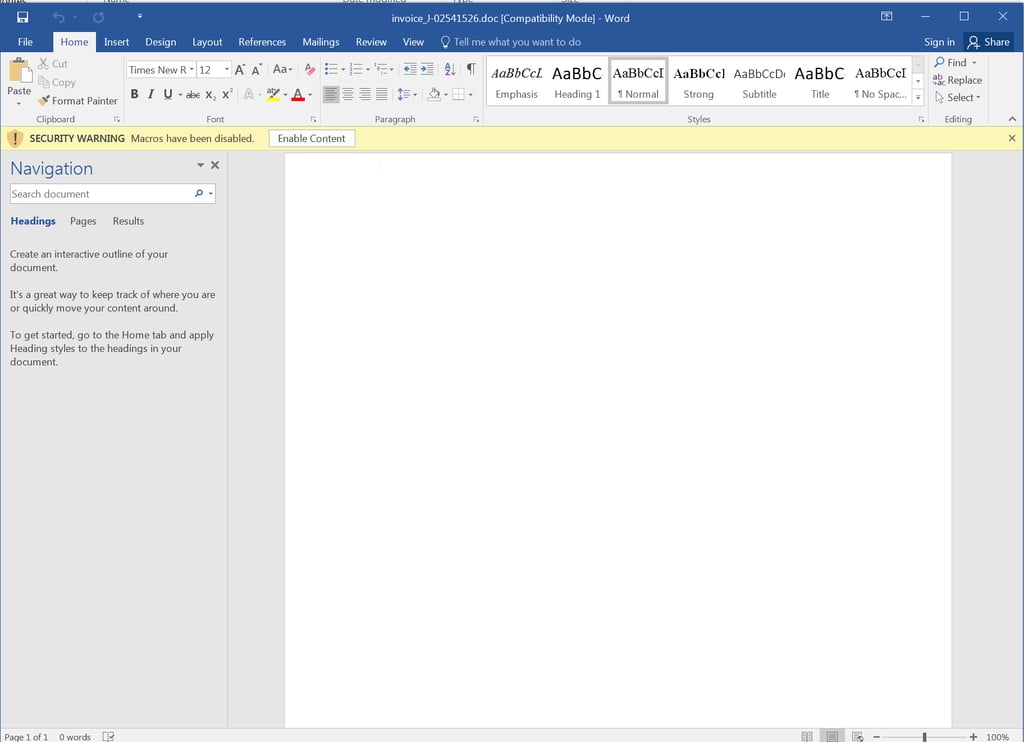The image size is (1024, 742).
Task: Click the Format Painter icon
Action: pos(44,101)
